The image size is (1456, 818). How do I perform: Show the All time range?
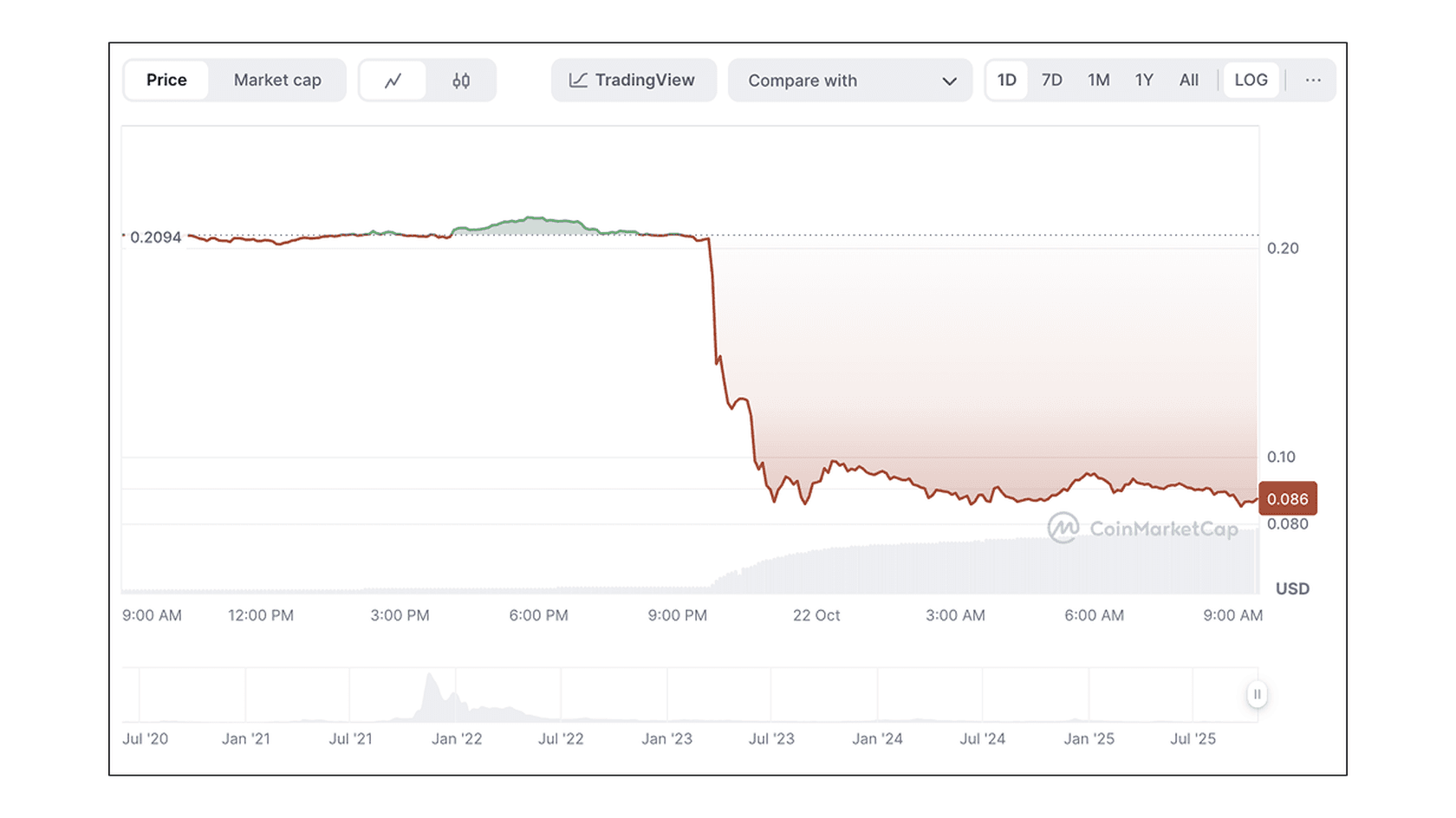point(1188,81)
